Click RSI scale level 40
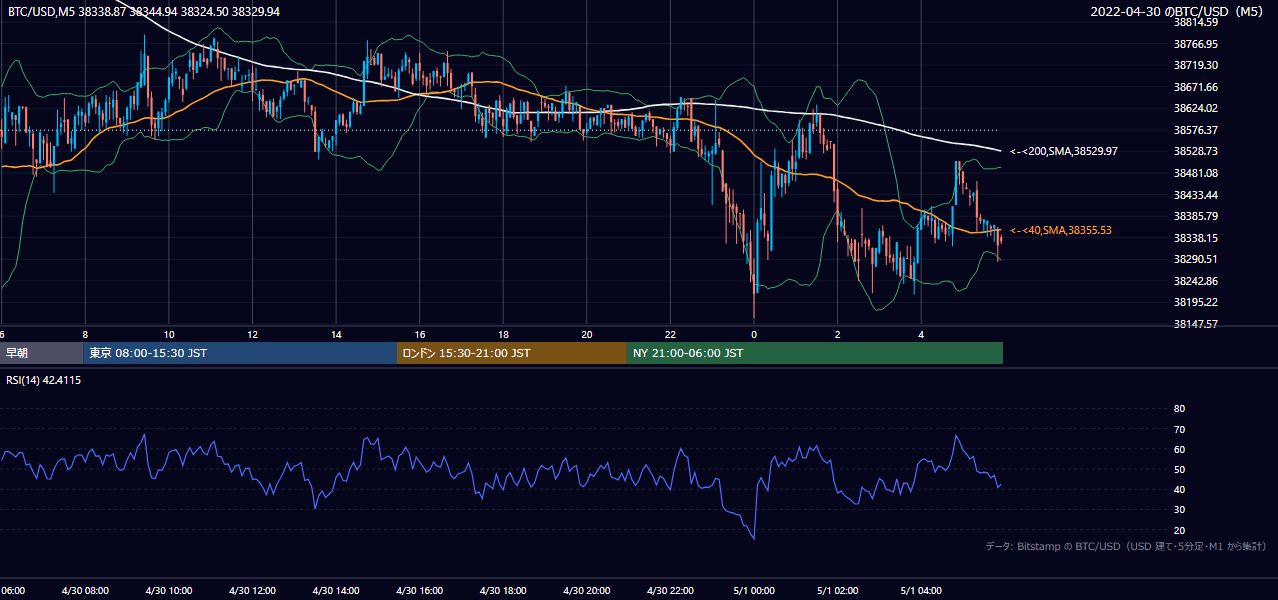Screen dimensions: 1278x600 tap(1179, 489)
